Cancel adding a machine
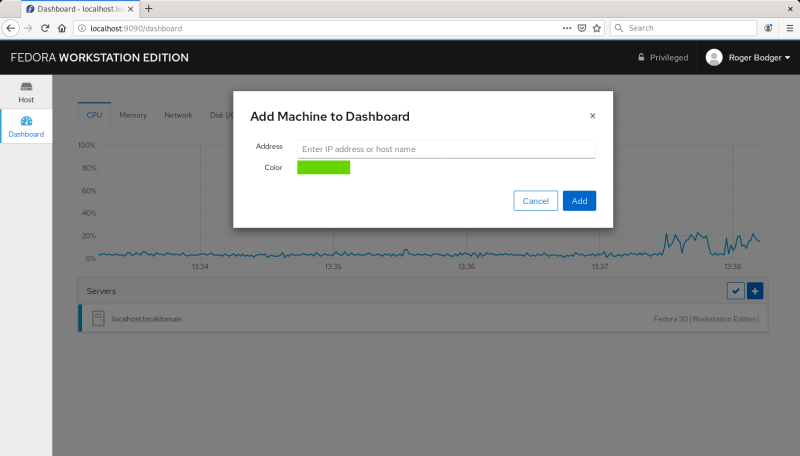Image resolution: width=800 pixels, height=456 pixels. (535, 201)
